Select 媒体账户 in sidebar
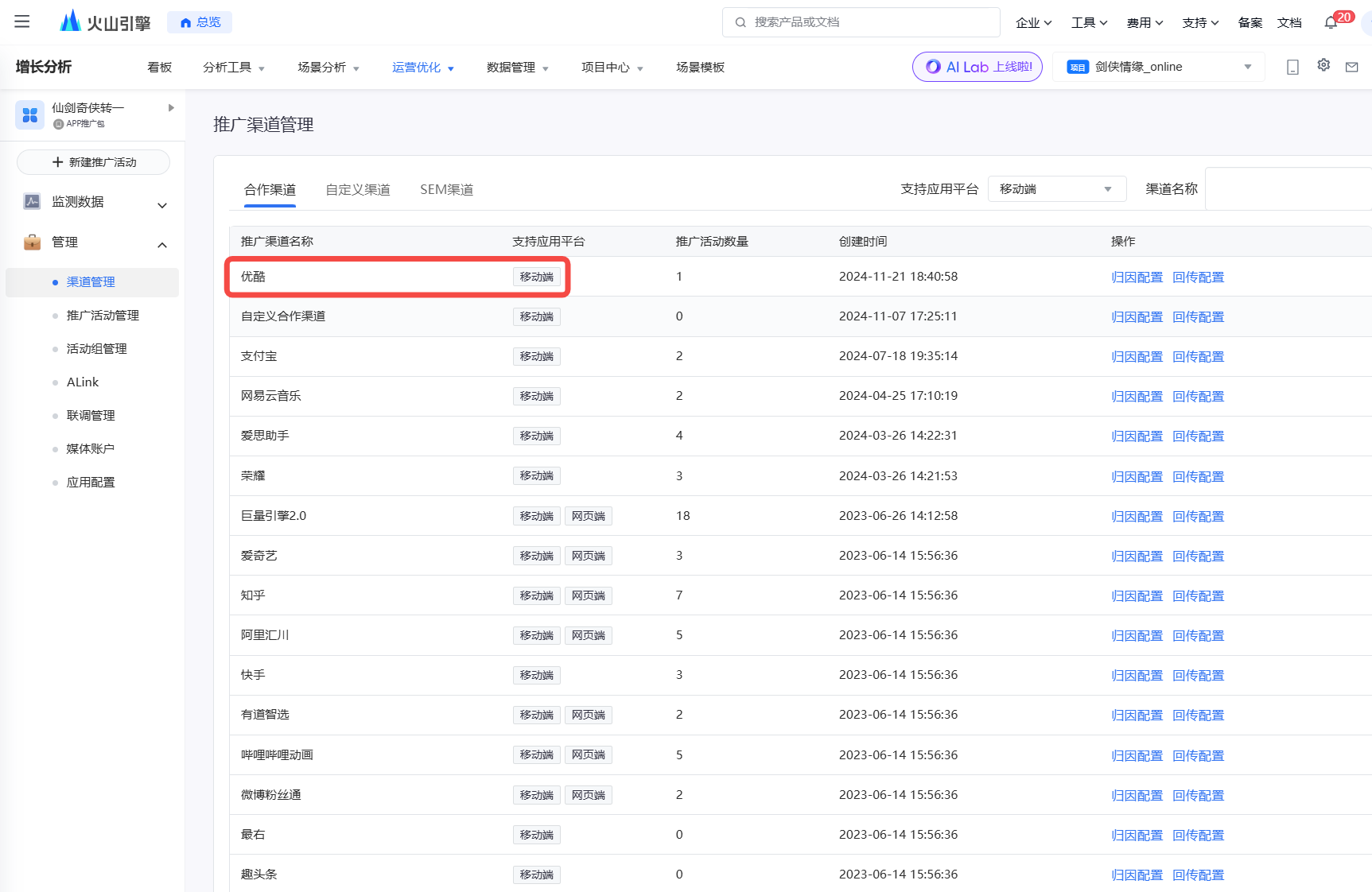 coord(91,449)
